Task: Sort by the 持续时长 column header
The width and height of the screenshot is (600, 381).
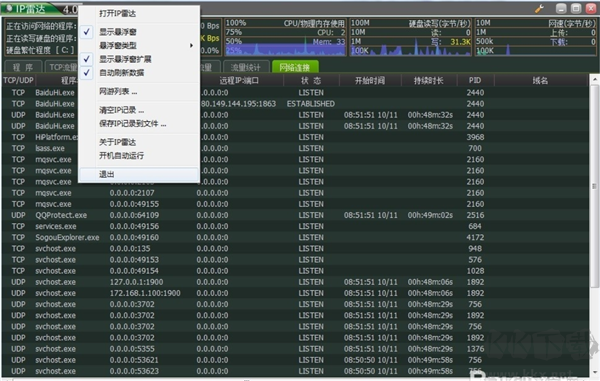Action: pos(429,80)
